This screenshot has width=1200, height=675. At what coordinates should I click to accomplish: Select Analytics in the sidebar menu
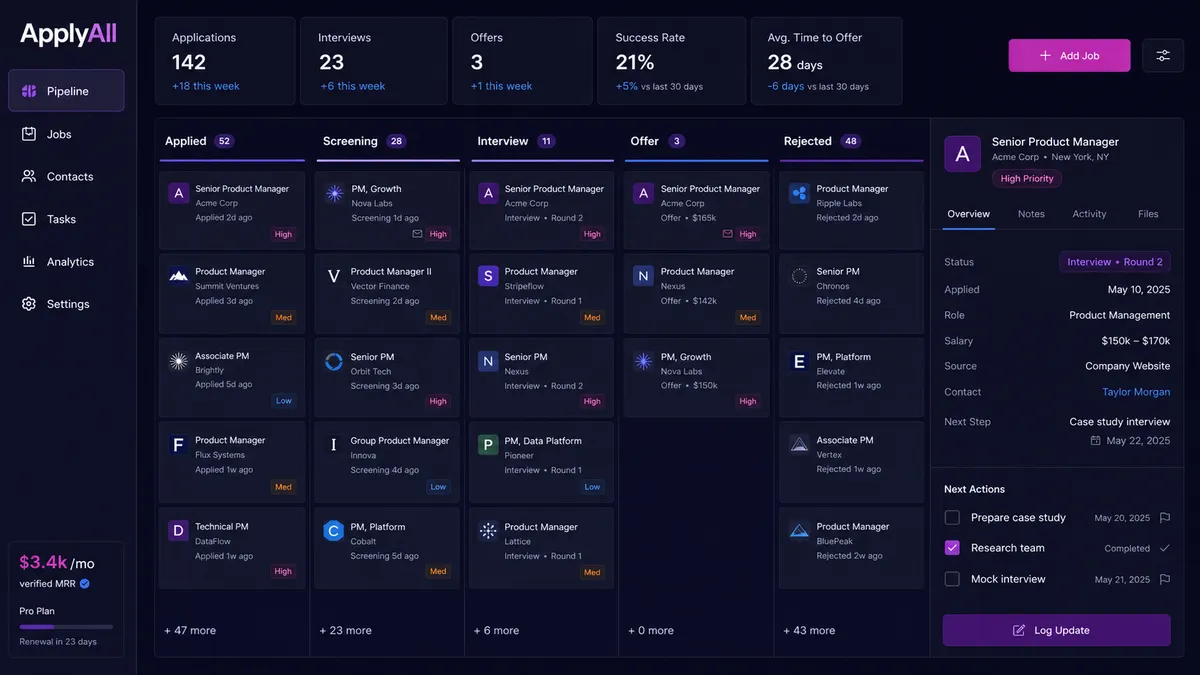(x=66, y=262)
